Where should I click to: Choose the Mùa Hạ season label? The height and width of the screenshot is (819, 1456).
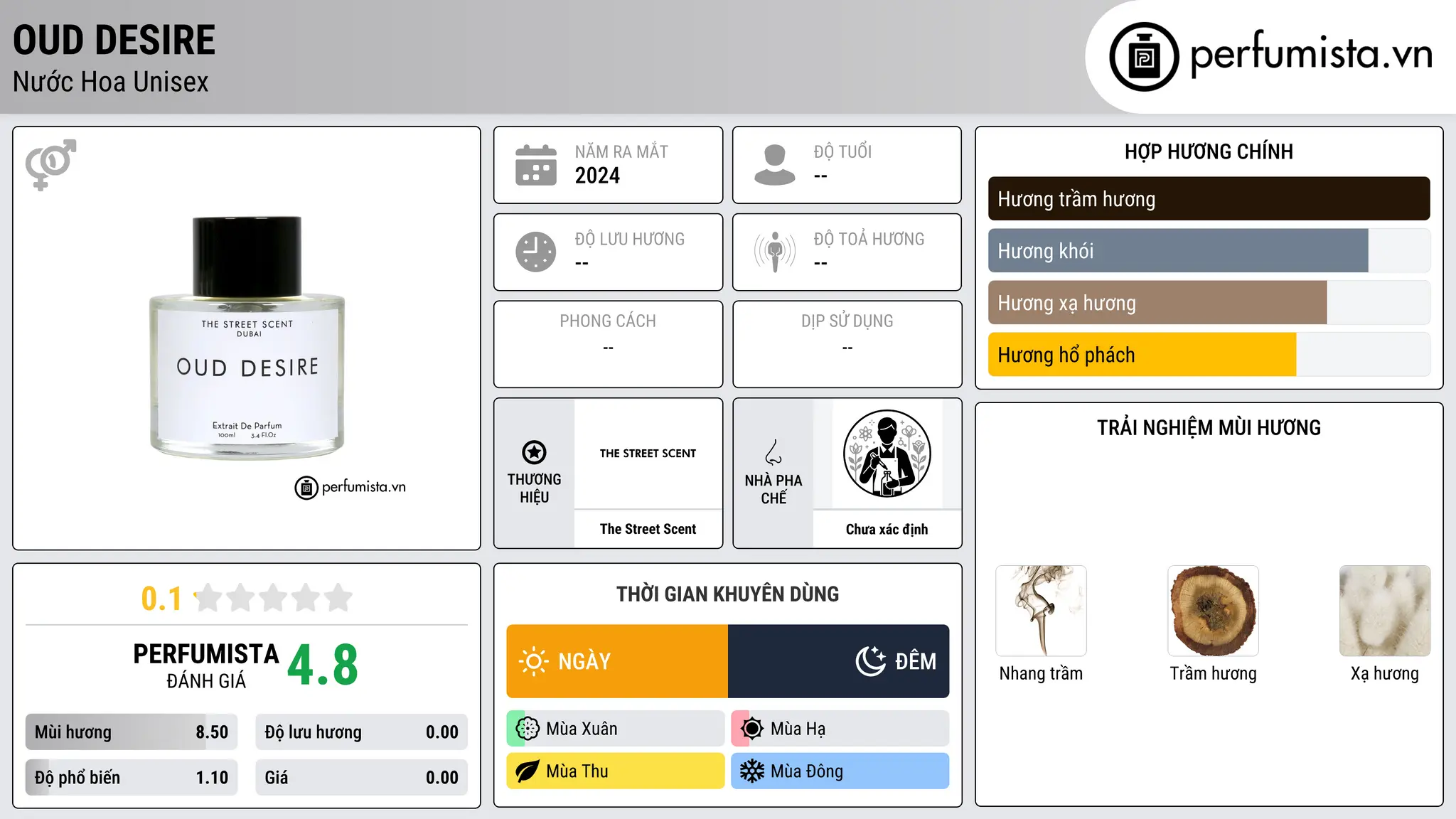(798, 729)
